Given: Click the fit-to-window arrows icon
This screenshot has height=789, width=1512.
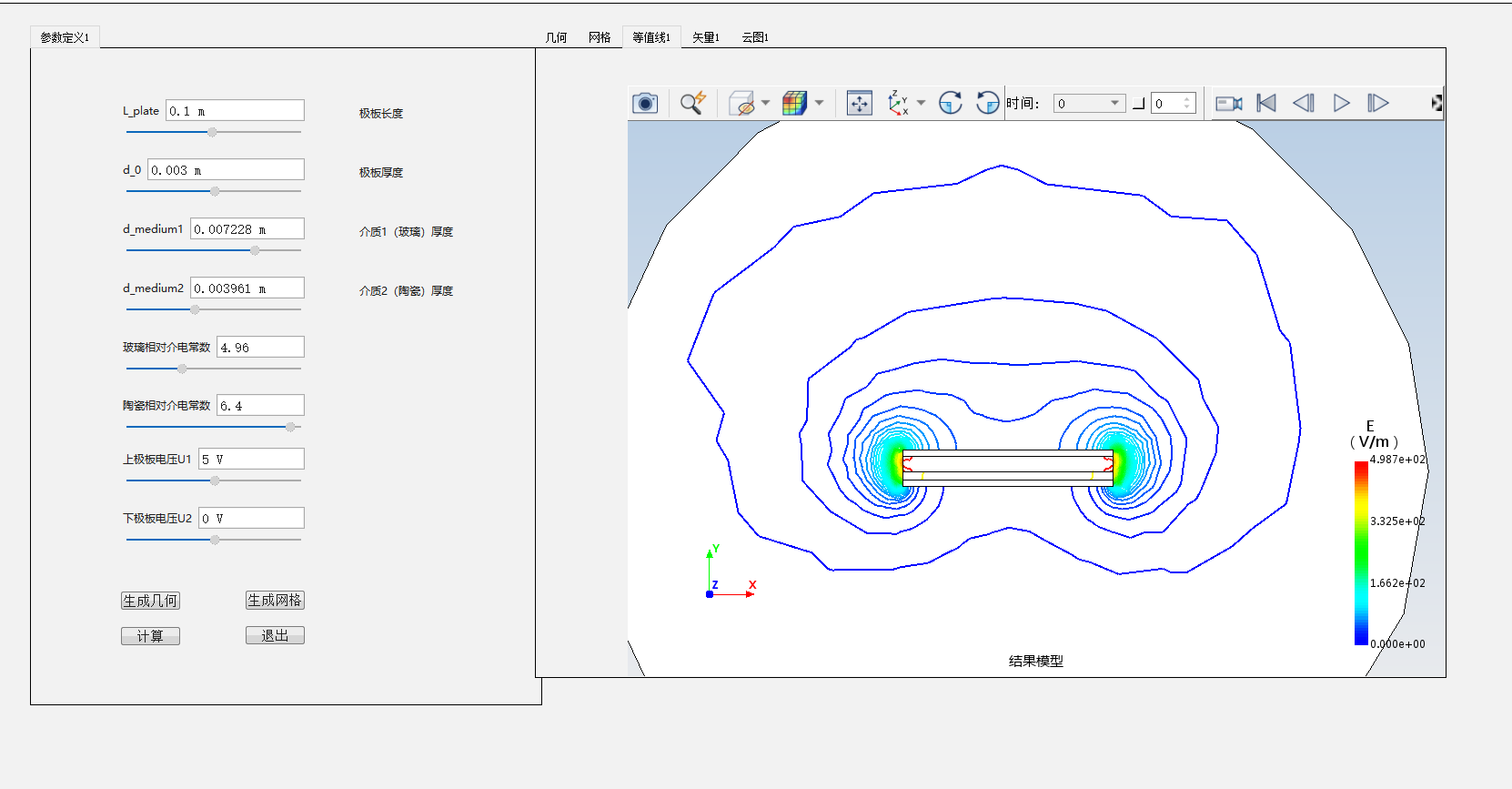Looking at the screenshot, I should pos(860,103).
